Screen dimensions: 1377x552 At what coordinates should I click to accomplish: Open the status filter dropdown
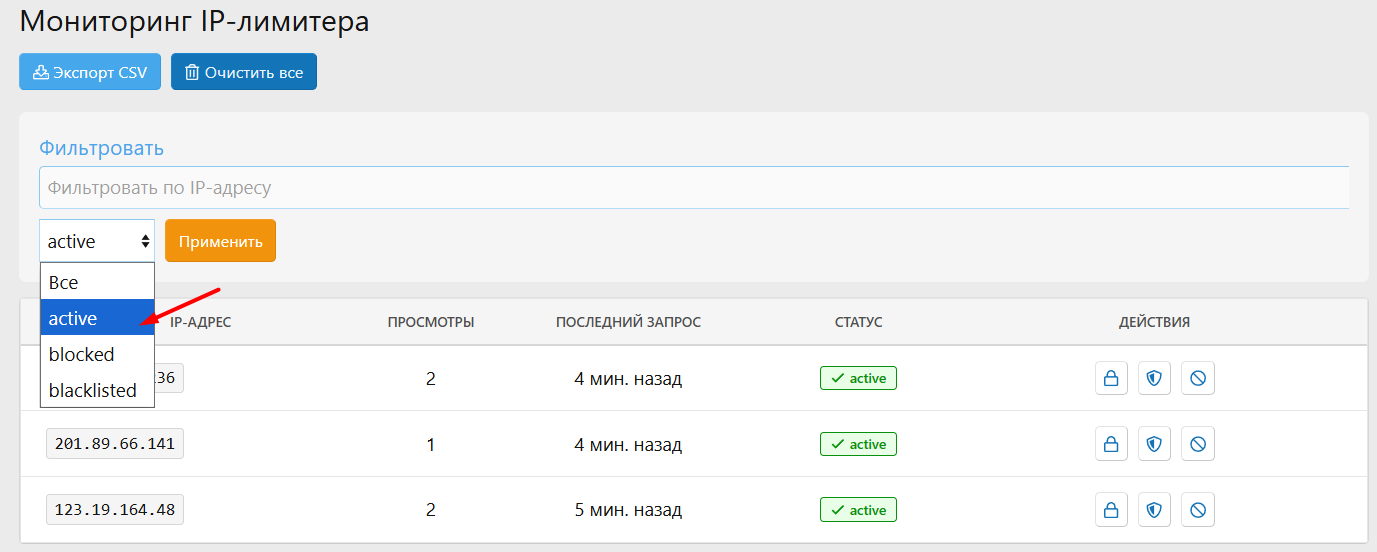tap(97, 241)
